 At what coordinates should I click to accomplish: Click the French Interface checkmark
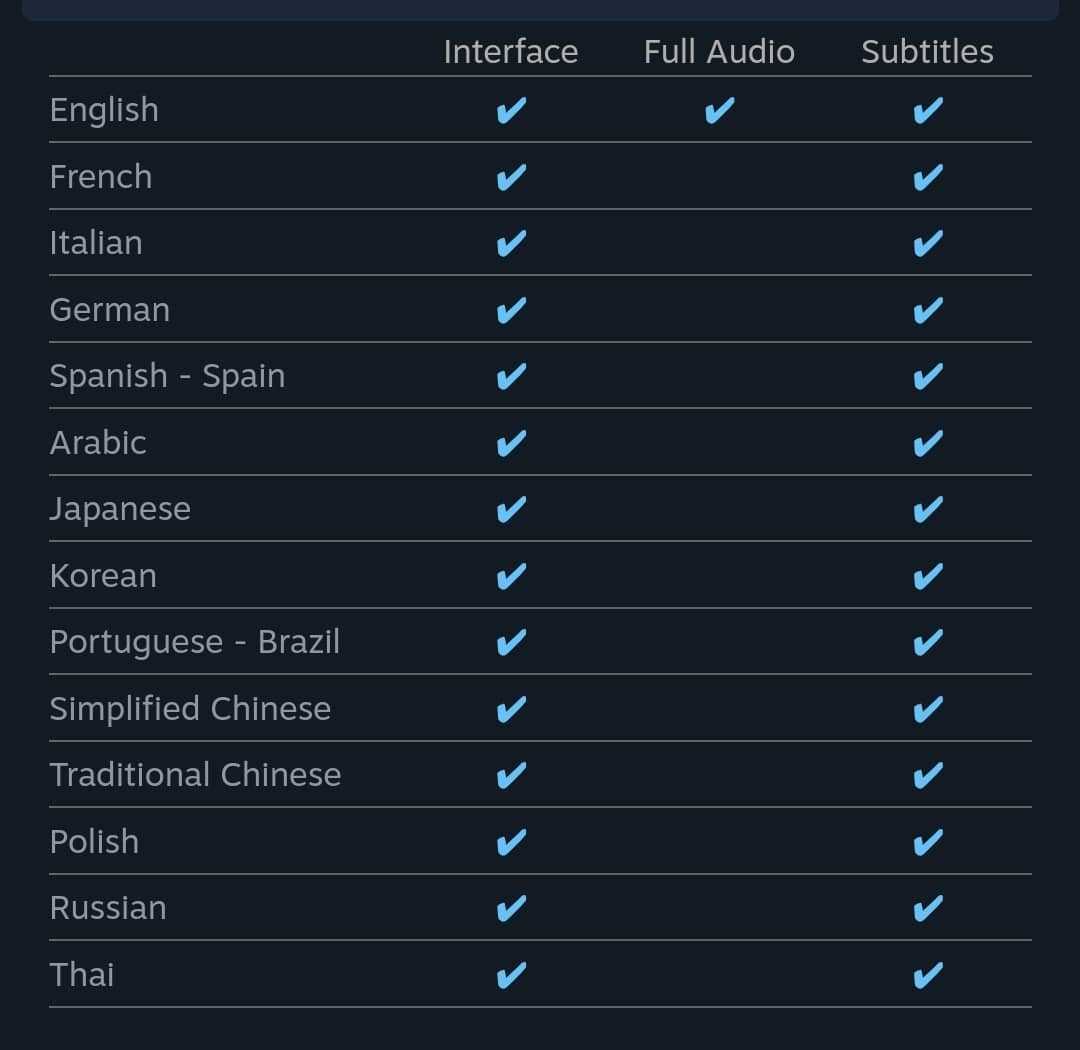click(511, 177)
